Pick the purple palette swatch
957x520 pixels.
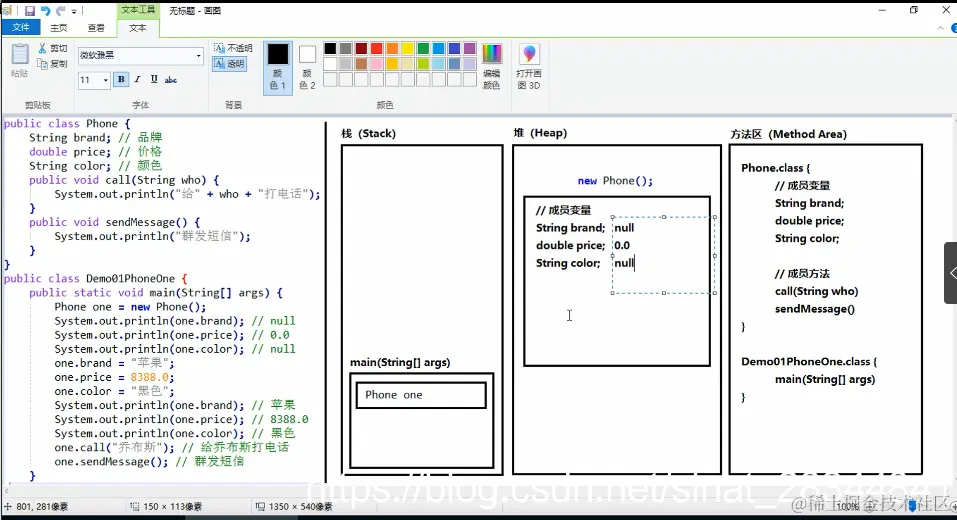coord(469,48)
